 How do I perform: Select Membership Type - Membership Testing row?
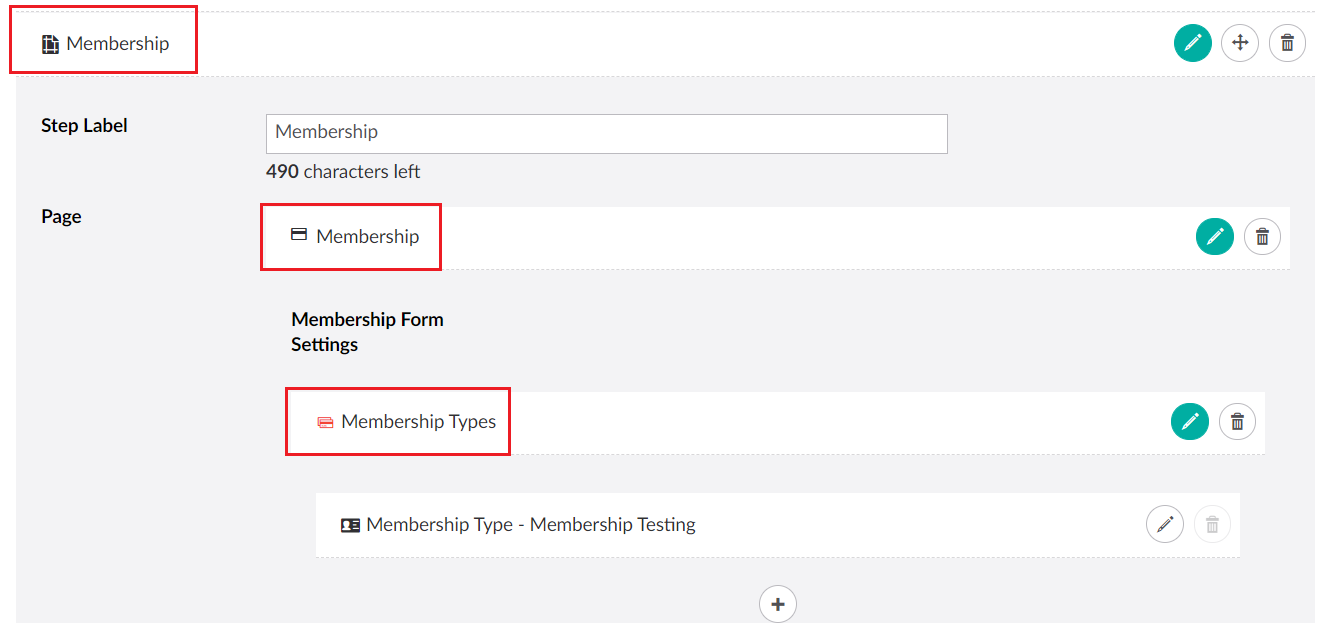(530, 525)
